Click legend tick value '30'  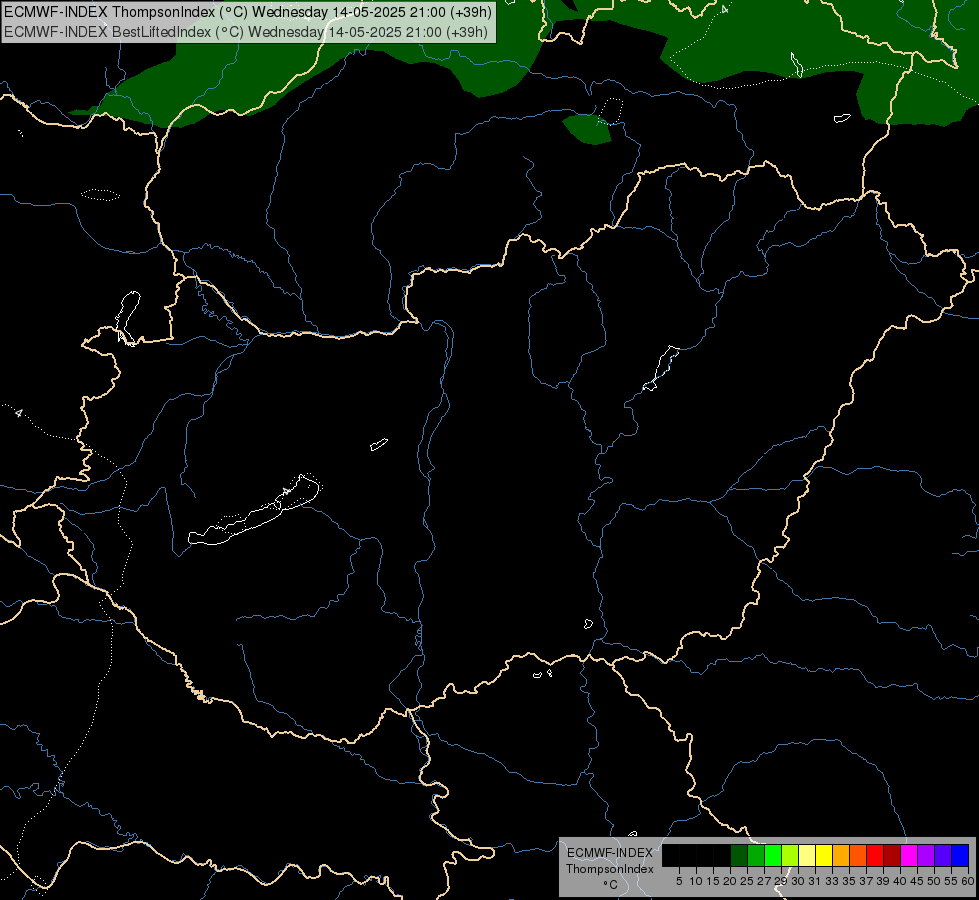click(798, 881)
